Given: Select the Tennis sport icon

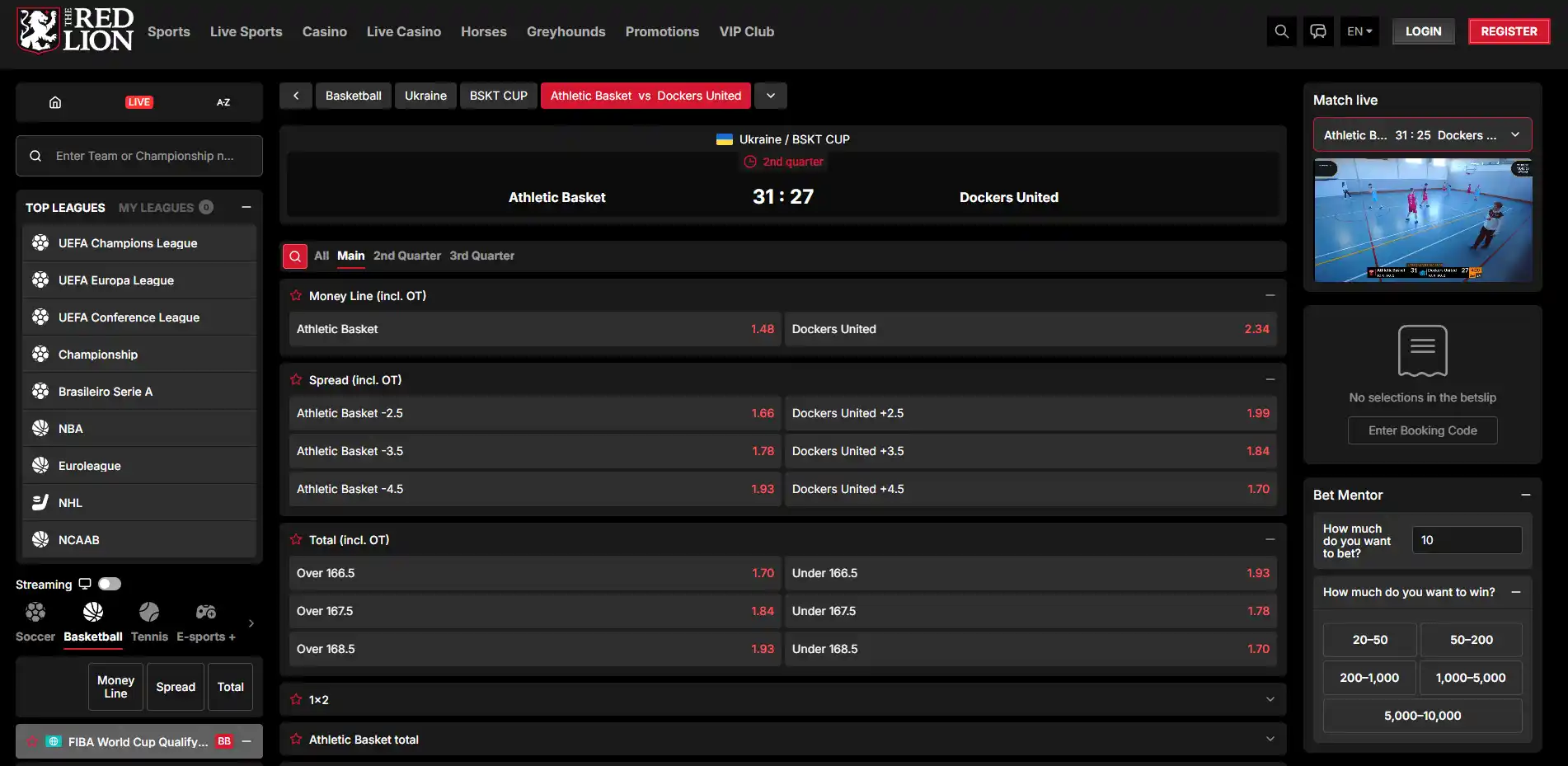Looking at the screenshot, I should pyautogui.click(x=149, y=612).
